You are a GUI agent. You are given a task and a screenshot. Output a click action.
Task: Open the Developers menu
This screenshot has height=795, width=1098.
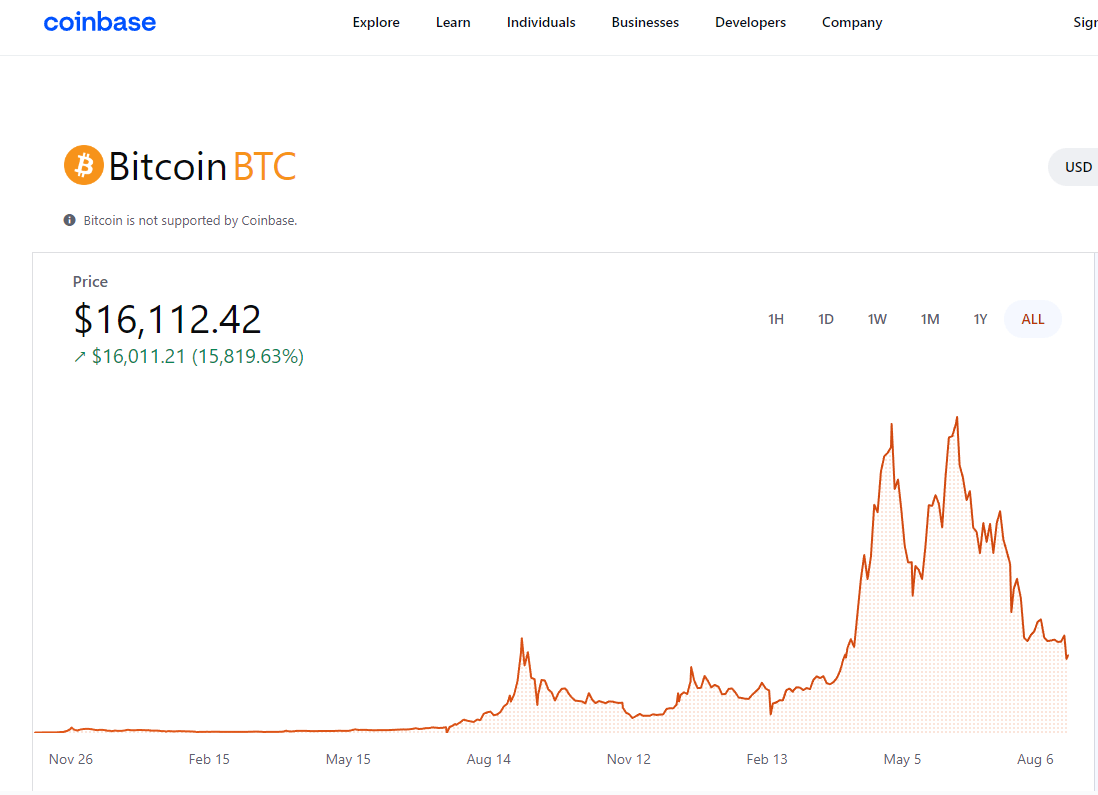point(750,21)
